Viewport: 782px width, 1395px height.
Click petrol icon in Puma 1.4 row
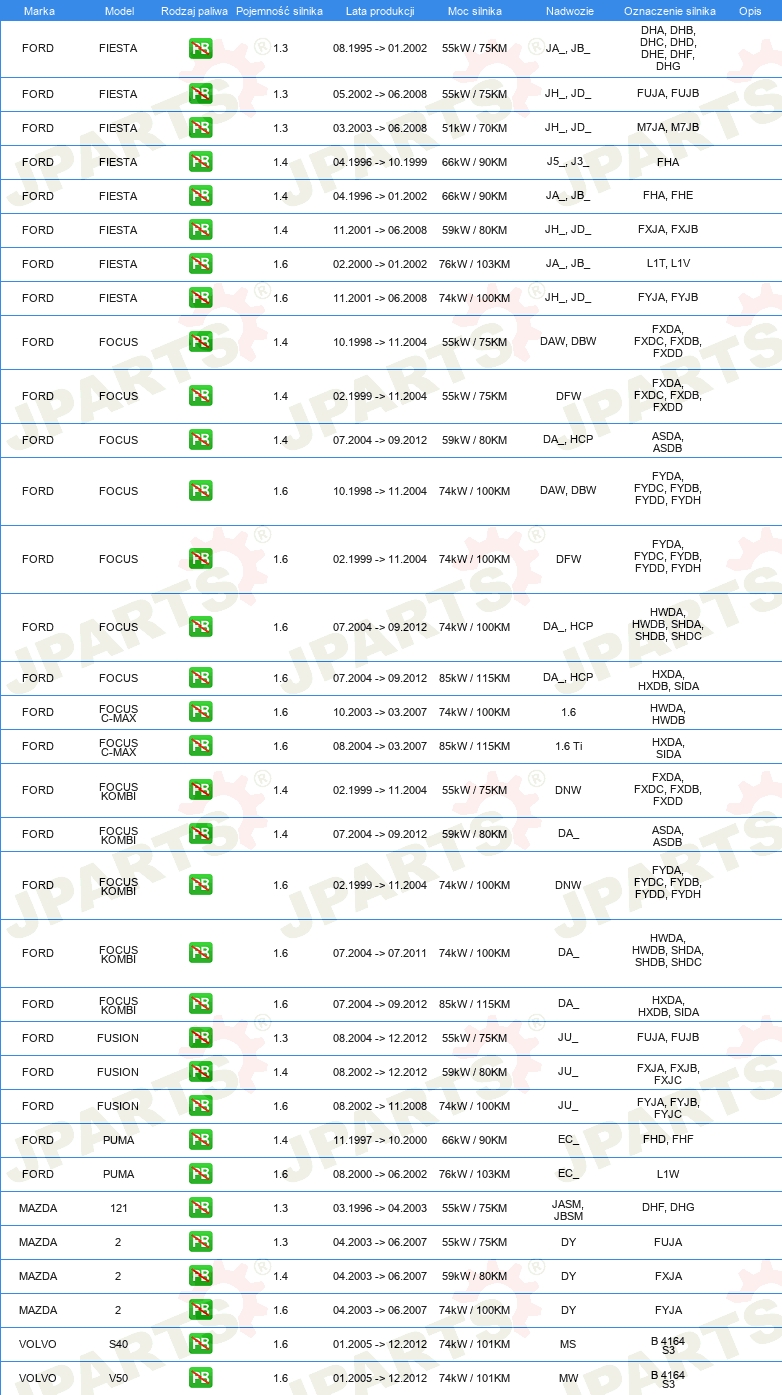tap(201, 1140)
